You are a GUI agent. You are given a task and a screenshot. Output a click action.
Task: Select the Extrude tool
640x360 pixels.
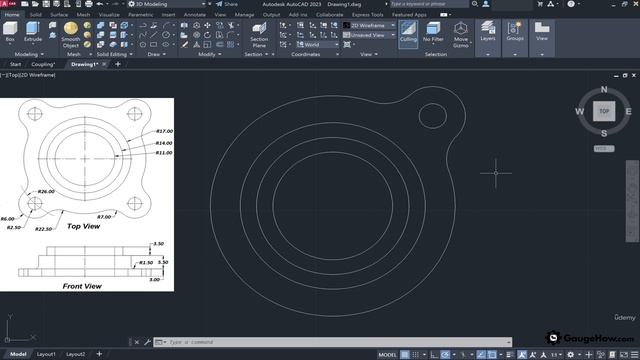(x=33, y=32)
